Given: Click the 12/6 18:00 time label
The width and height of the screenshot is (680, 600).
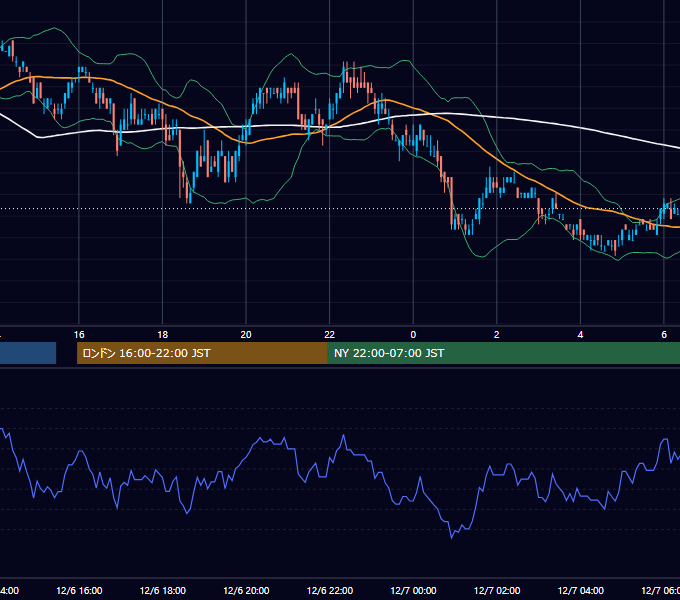Looking at the screenshot, I should (x=163, y=590).
